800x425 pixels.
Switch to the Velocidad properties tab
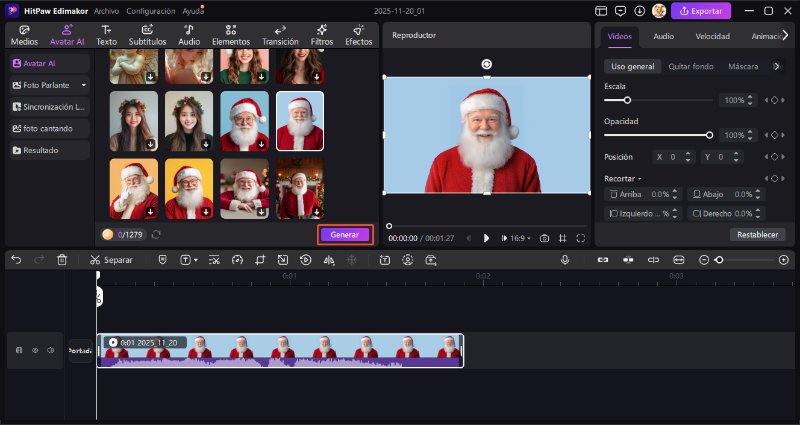712,36
